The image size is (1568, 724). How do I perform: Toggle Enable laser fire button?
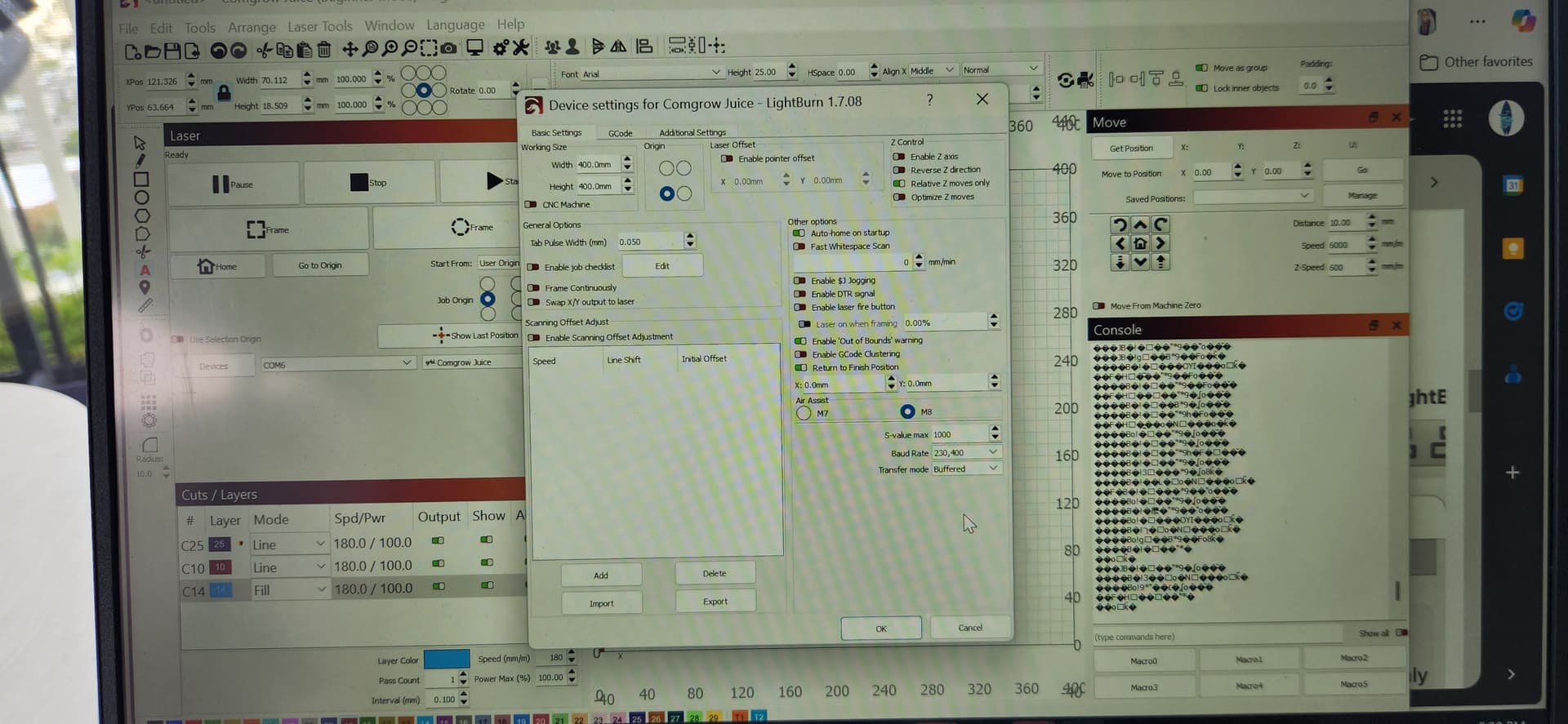coord(800,307)
